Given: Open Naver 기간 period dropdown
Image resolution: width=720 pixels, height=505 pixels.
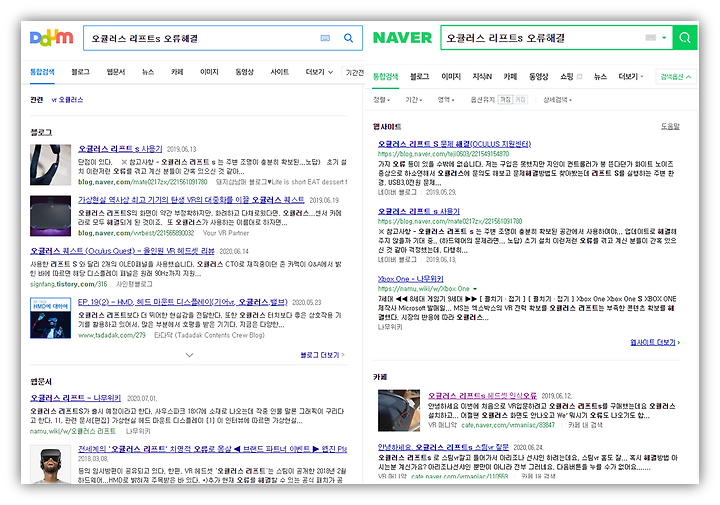Looking at the screenshot, I should 414,100.
